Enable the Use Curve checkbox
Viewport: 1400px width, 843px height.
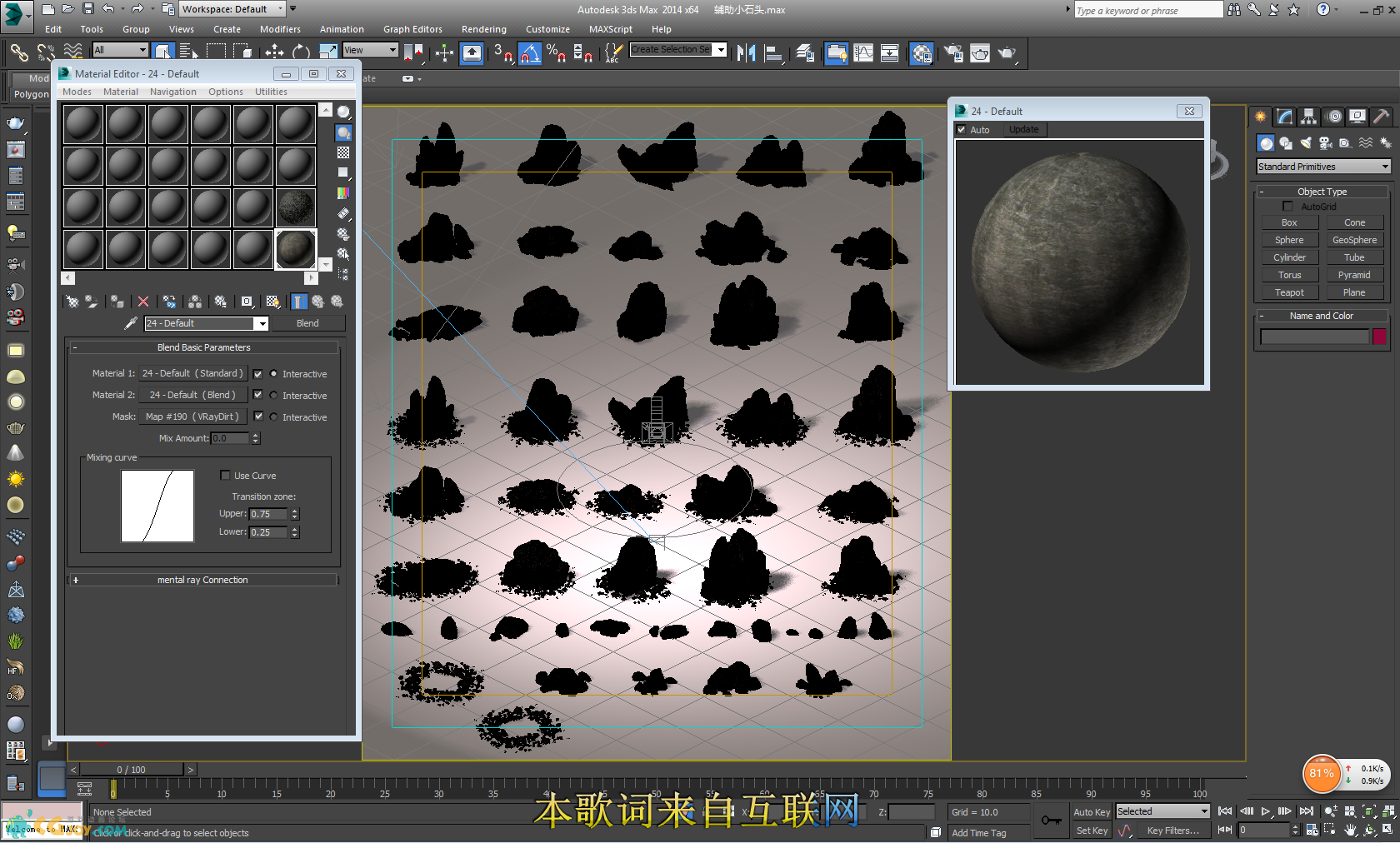[x=225, y=476]
